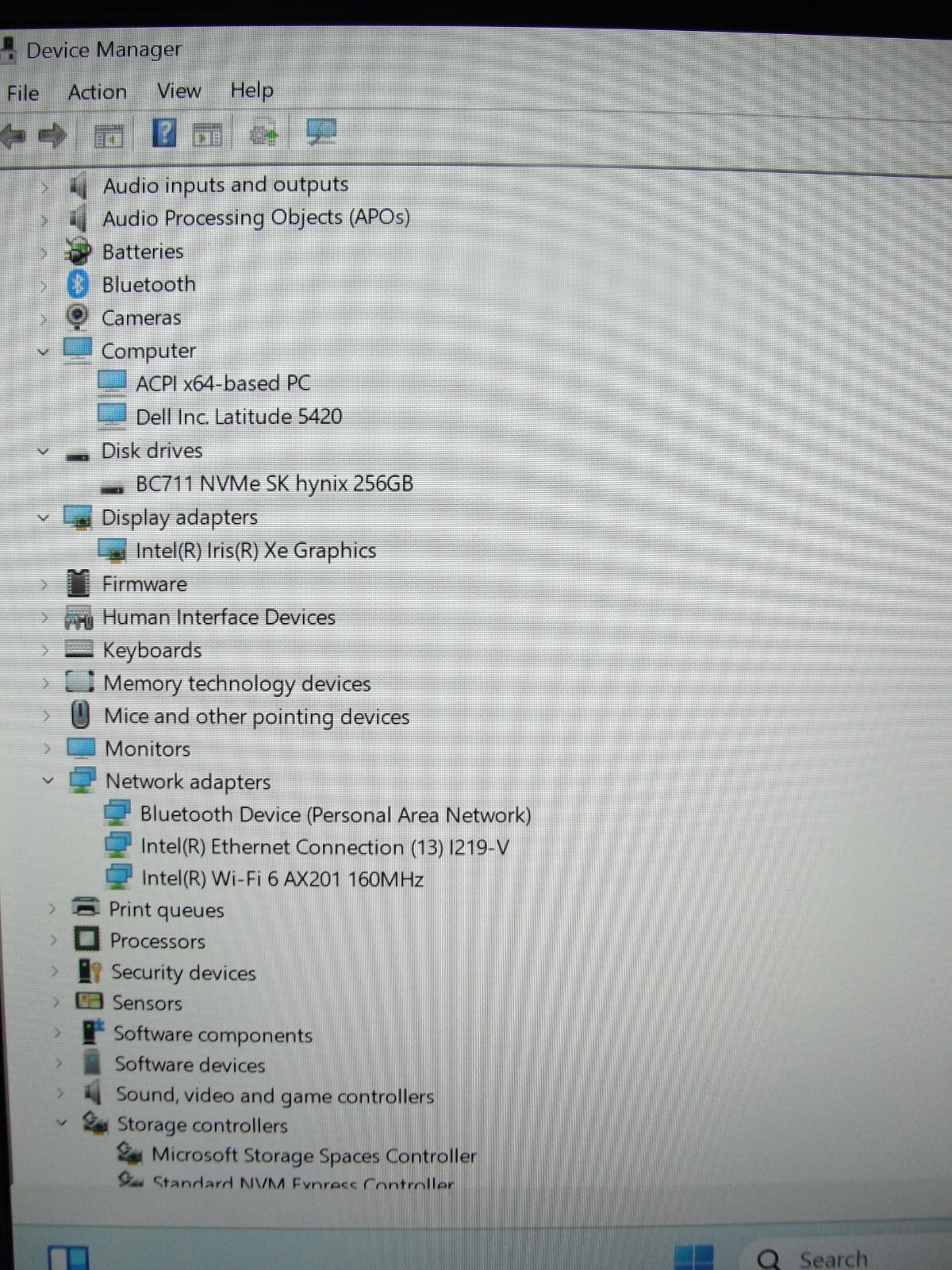Expand the Bluetooth category
This screenshot has height=1270, width=952.
click(x=44, y=286)
